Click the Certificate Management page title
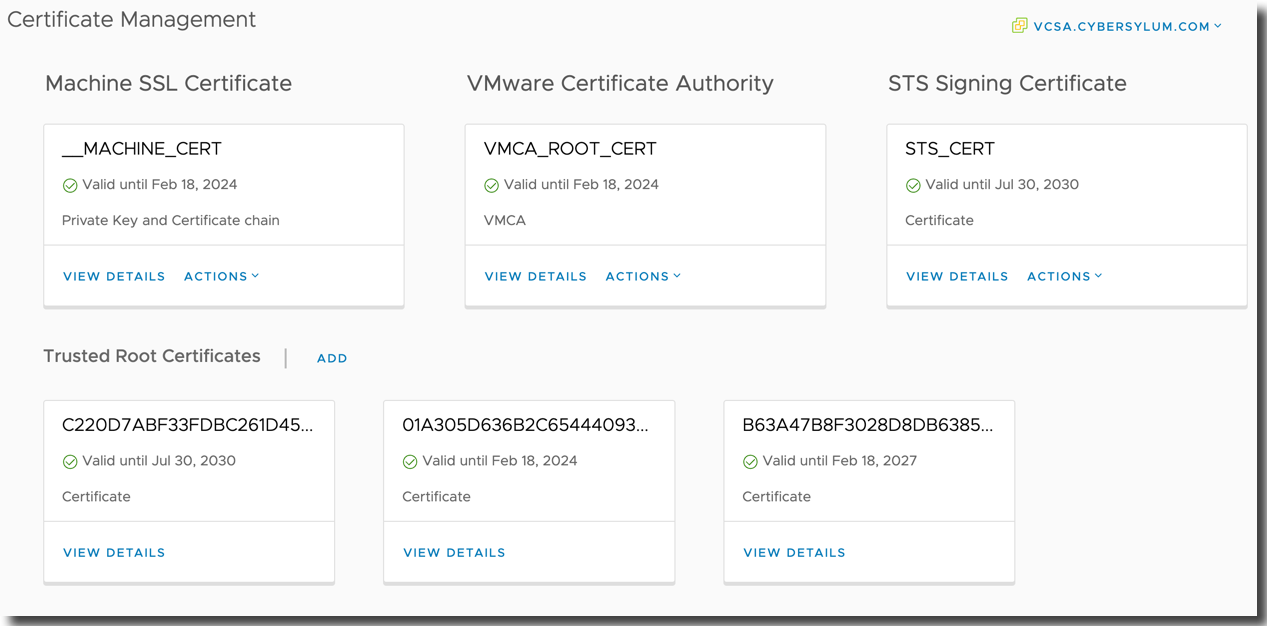The height and width of the screenshot is (626, 1267). coord(132,19)
